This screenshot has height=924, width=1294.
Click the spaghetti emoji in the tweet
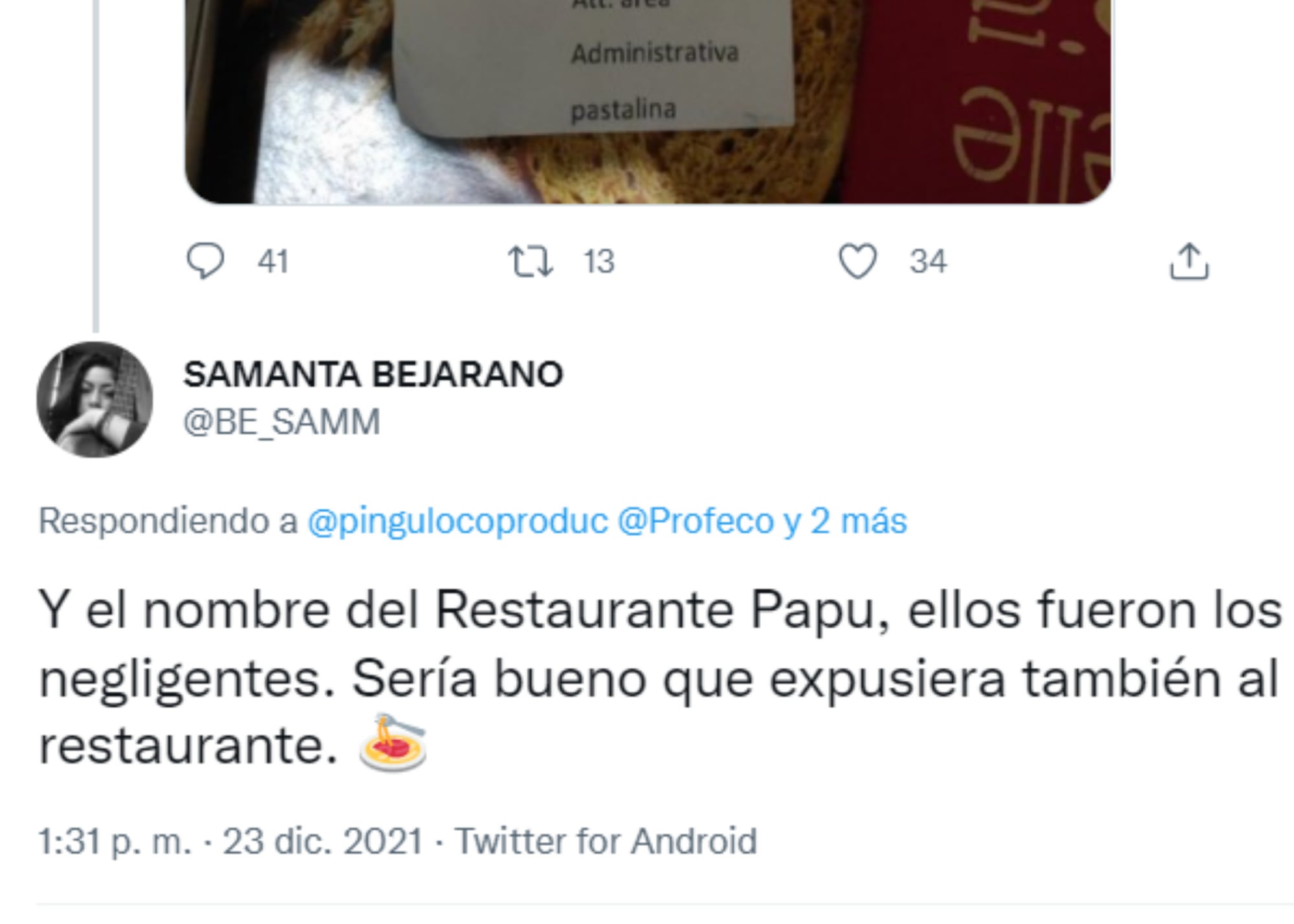coord(393,743)
